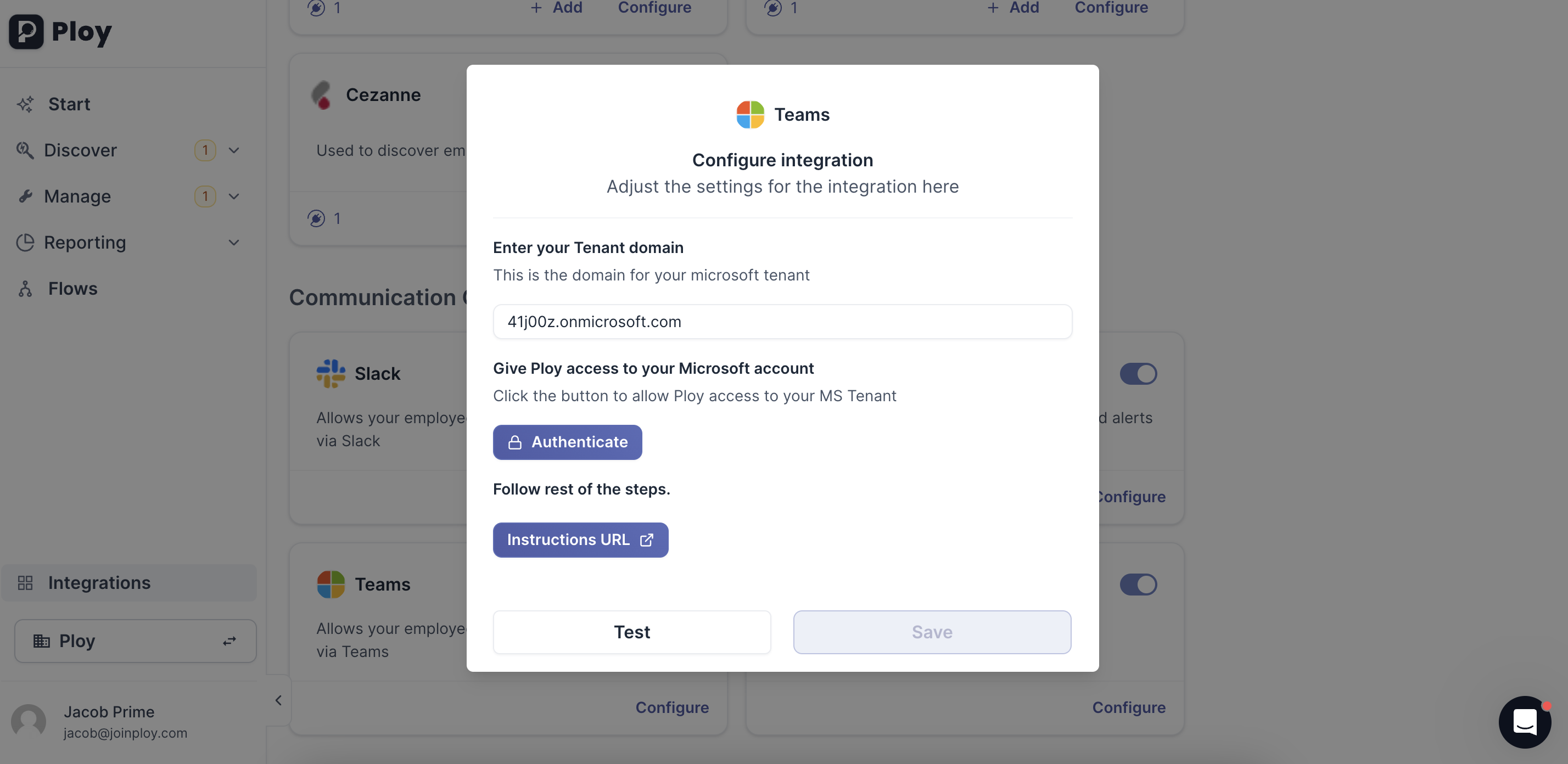Click Jacob Prime's profile avatar
This screenshot has height=764, width=1568.
[x=29, y=721]
